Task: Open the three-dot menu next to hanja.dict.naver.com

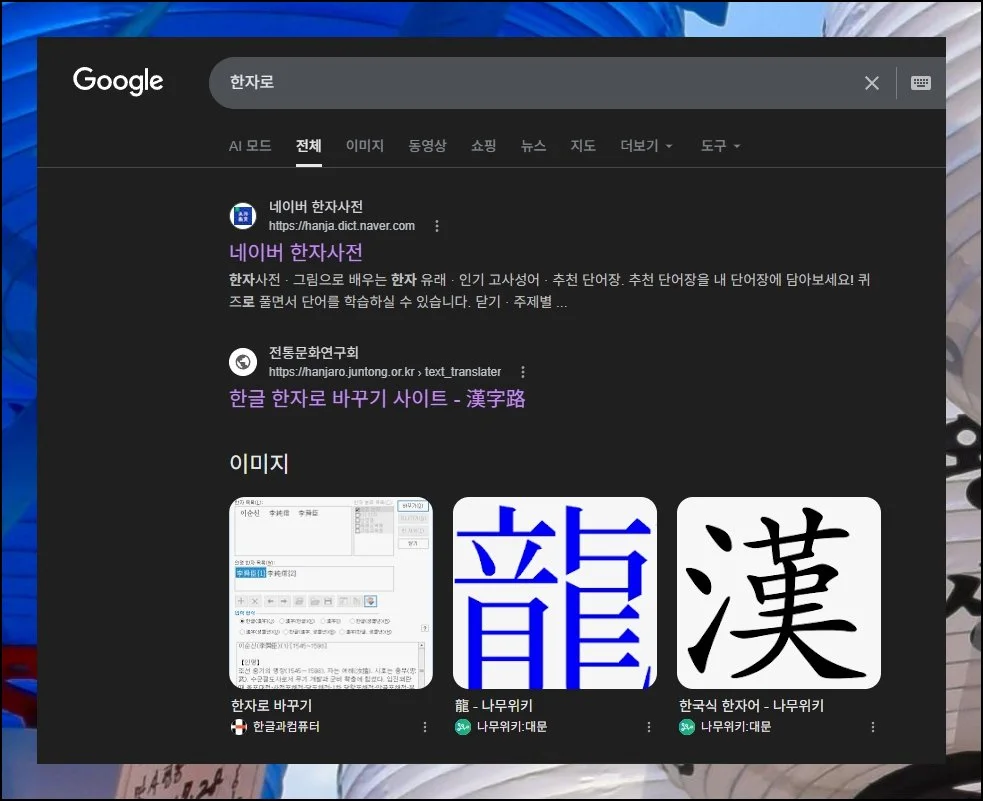Action: (437, 226)
